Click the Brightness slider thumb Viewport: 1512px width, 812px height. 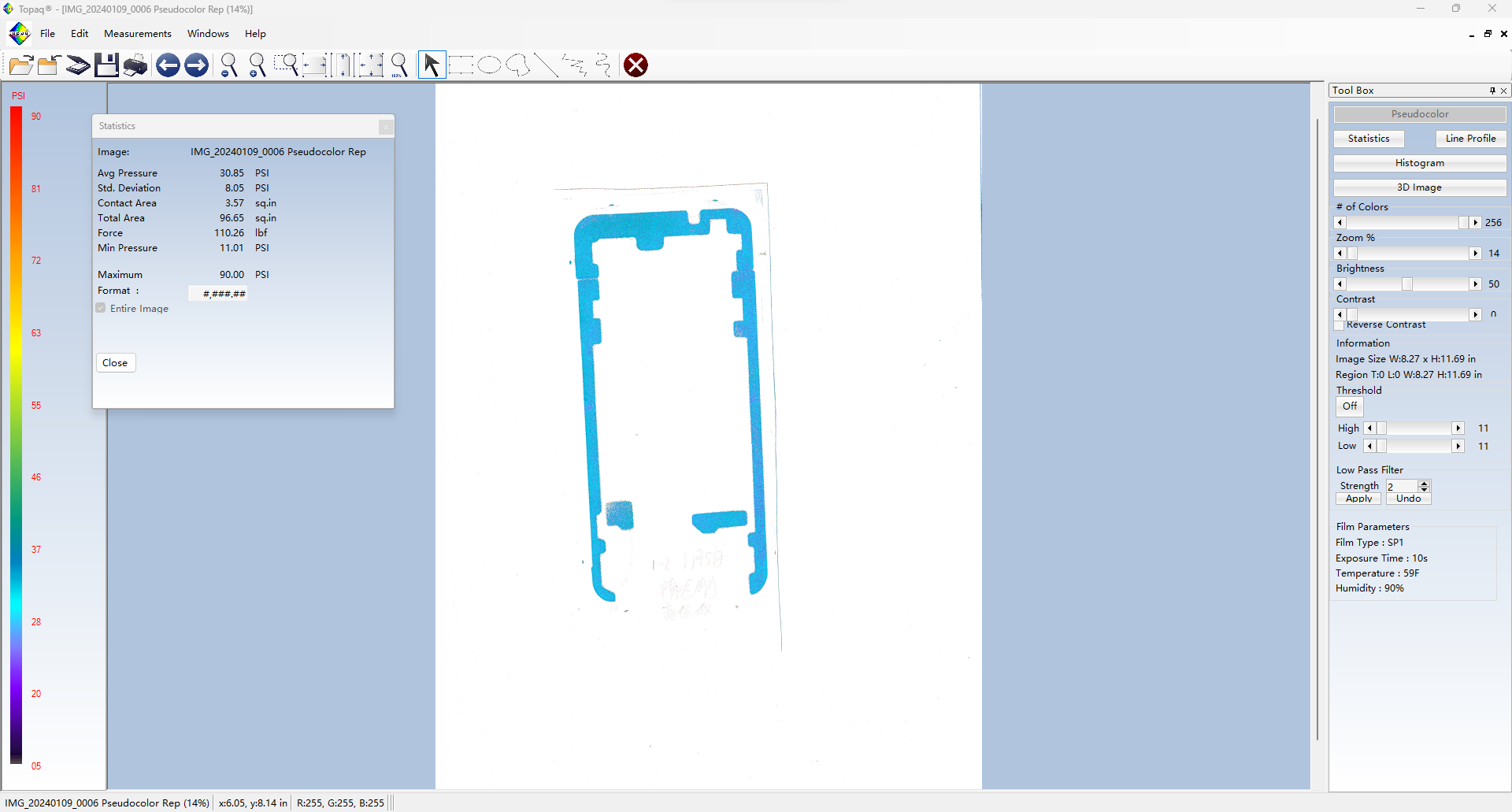tap(1407, 284)
